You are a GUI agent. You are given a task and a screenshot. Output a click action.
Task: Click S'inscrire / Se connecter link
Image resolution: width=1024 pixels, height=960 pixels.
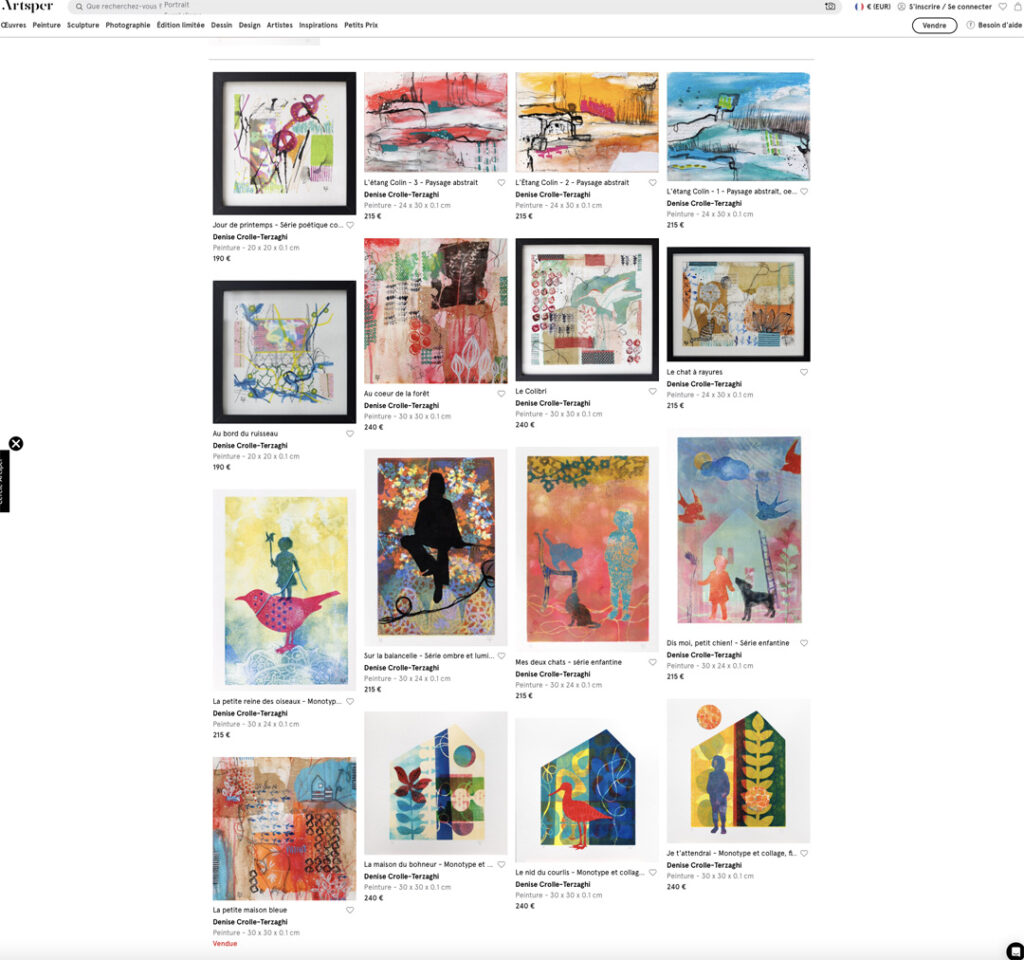click(x=950, y=7)
